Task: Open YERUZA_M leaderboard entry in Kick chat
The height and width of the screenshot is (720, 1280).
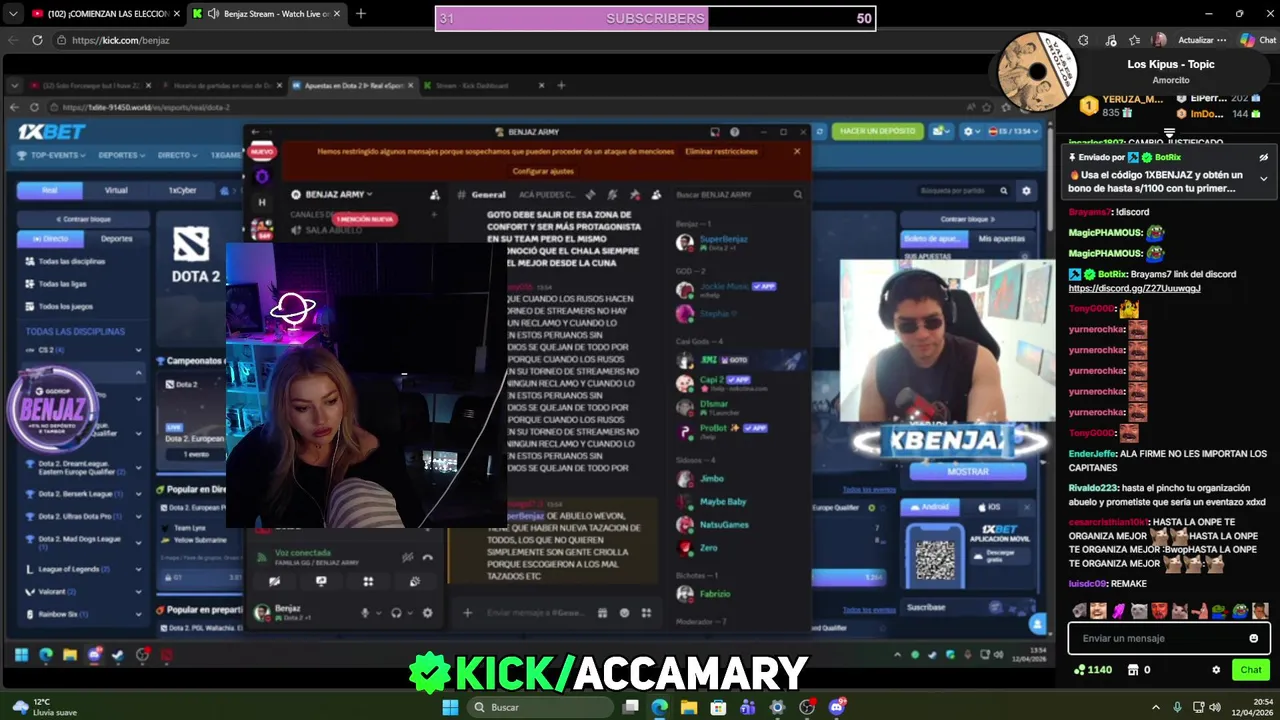Action: coord(1122,106)
